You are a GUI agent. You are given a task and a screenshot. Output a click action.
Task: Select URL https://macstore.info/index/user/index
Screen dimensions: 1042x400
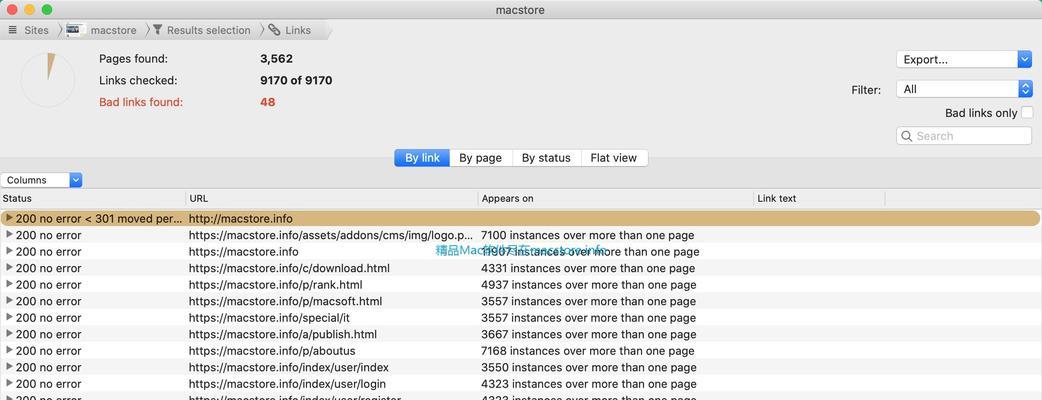(x=289, y=368)
